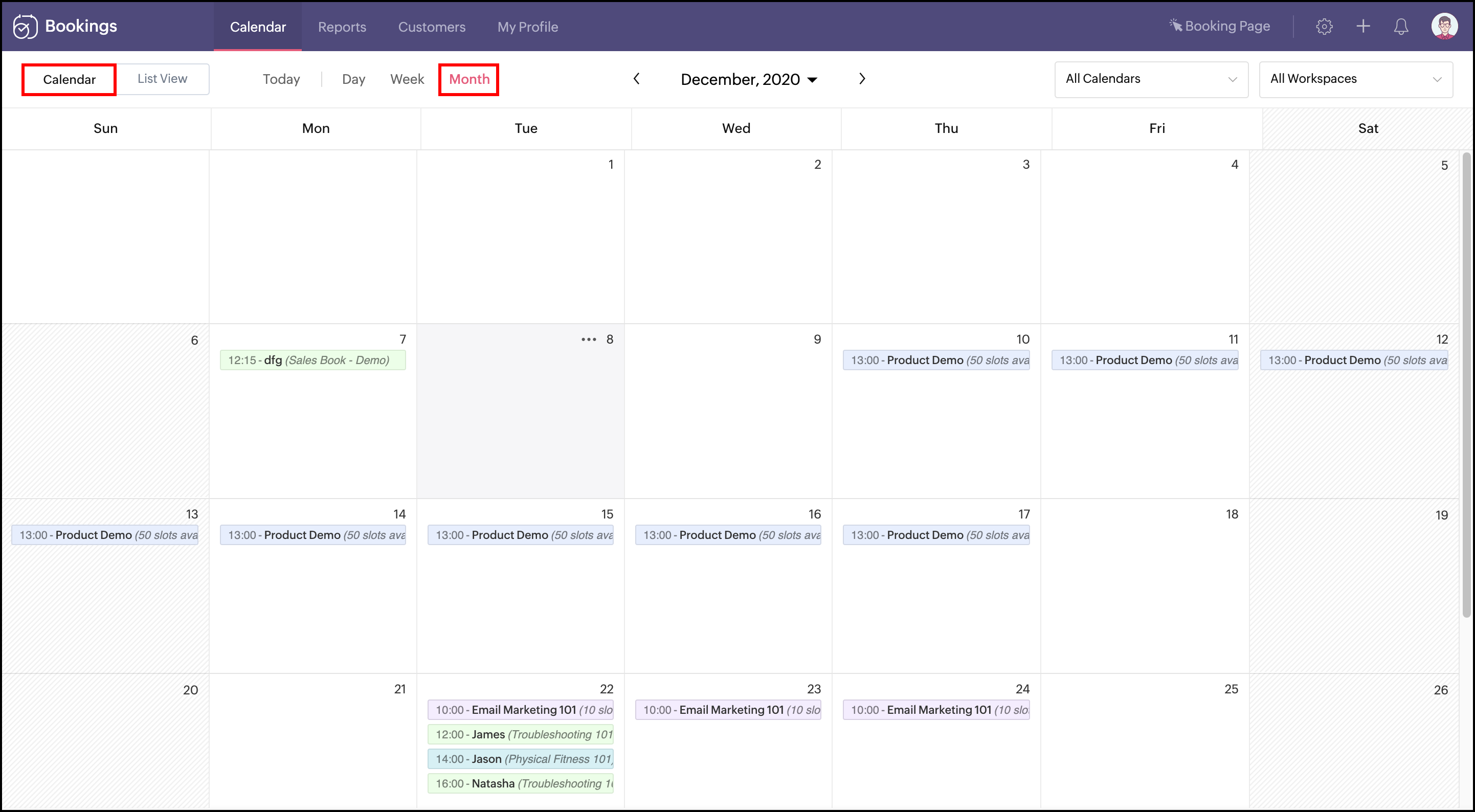Open user profile avatar
This screenshot has width=1475, height=812.
[1444, 27]
